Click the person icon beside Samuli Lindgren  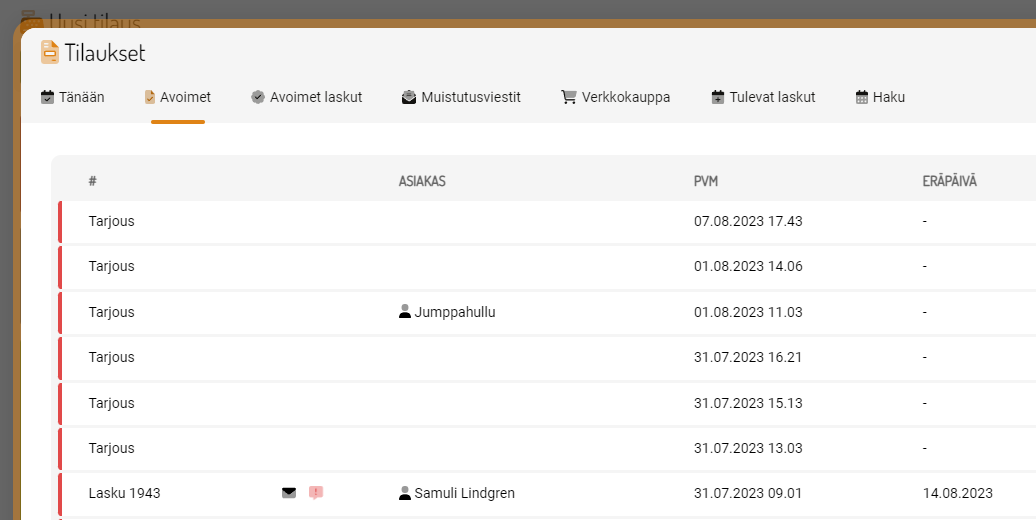pyautogui.click(x=405, y=493)
